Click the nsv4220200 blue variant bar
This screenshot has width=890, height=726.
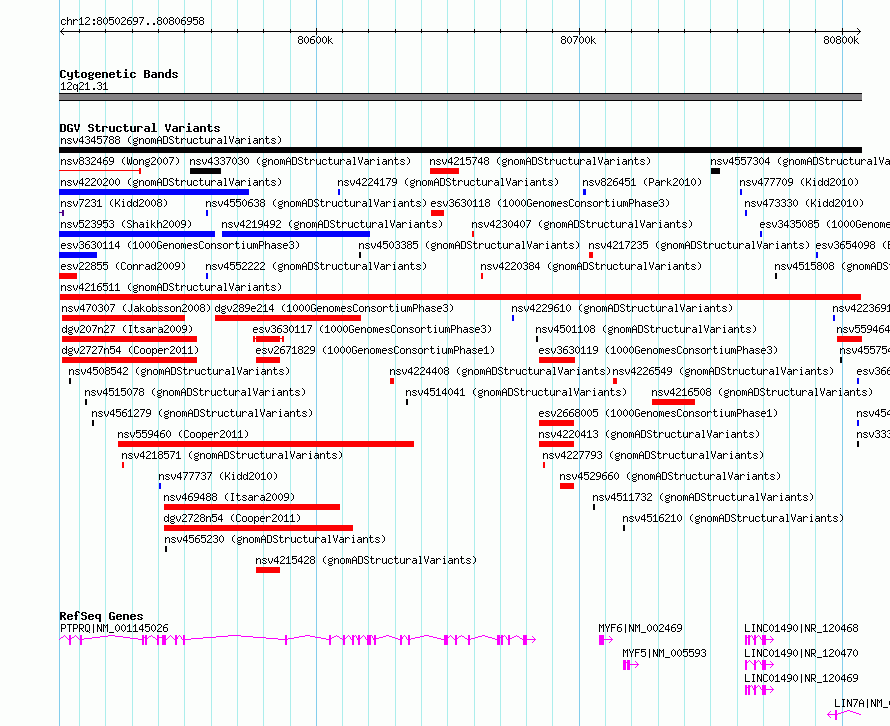(x=154, y=192)
